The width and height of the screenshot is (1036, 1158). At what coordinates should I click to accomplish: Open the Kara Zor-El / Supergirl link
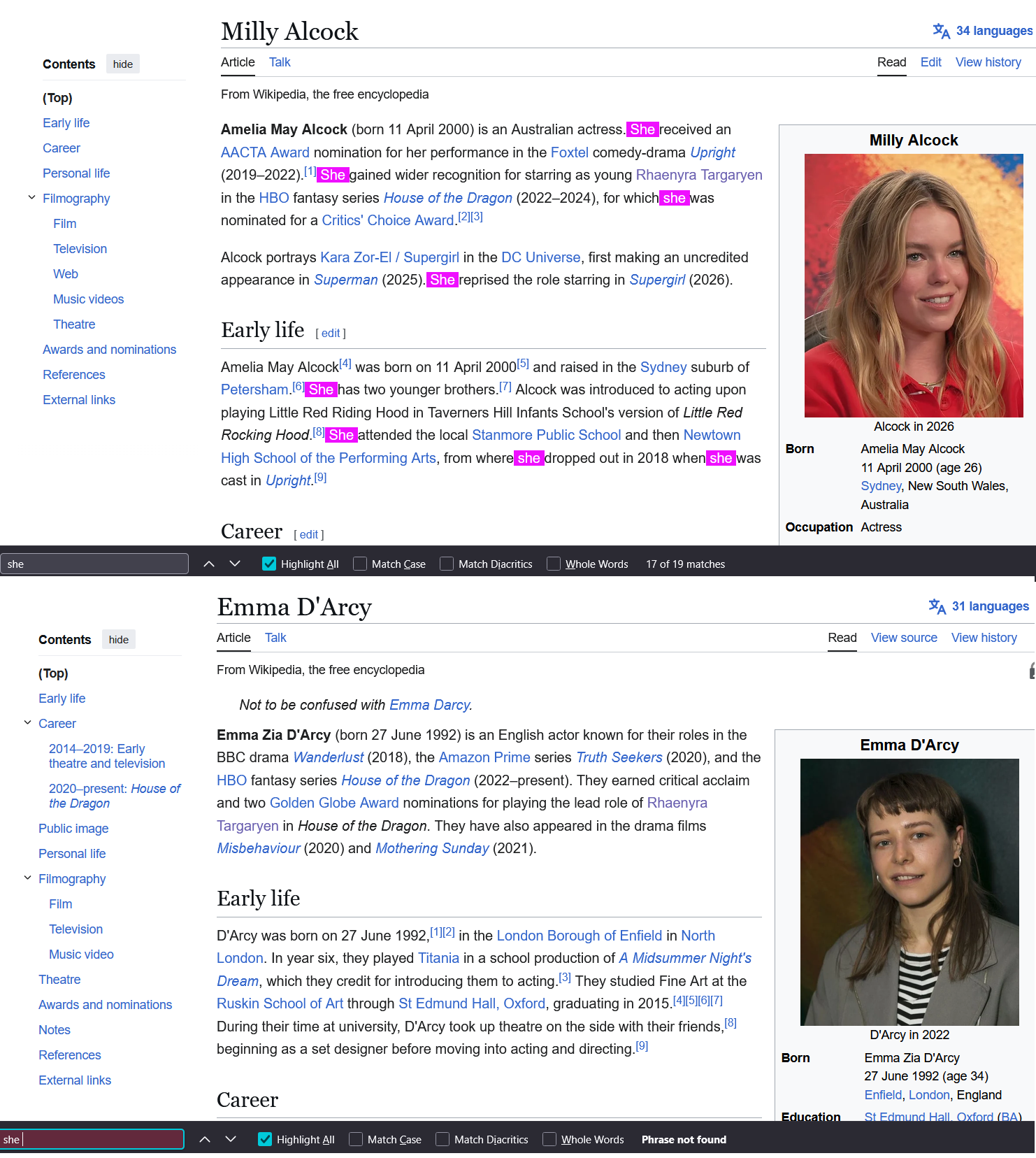click(389, 257)
